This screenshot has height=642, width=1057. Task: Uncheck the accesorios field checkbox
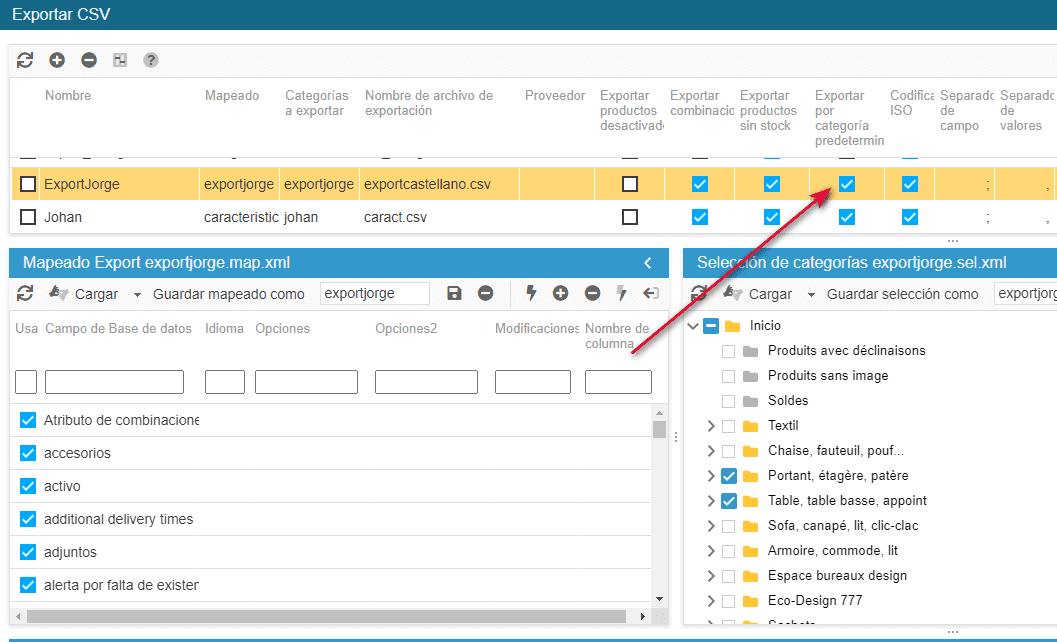click(x=28, y=453)
